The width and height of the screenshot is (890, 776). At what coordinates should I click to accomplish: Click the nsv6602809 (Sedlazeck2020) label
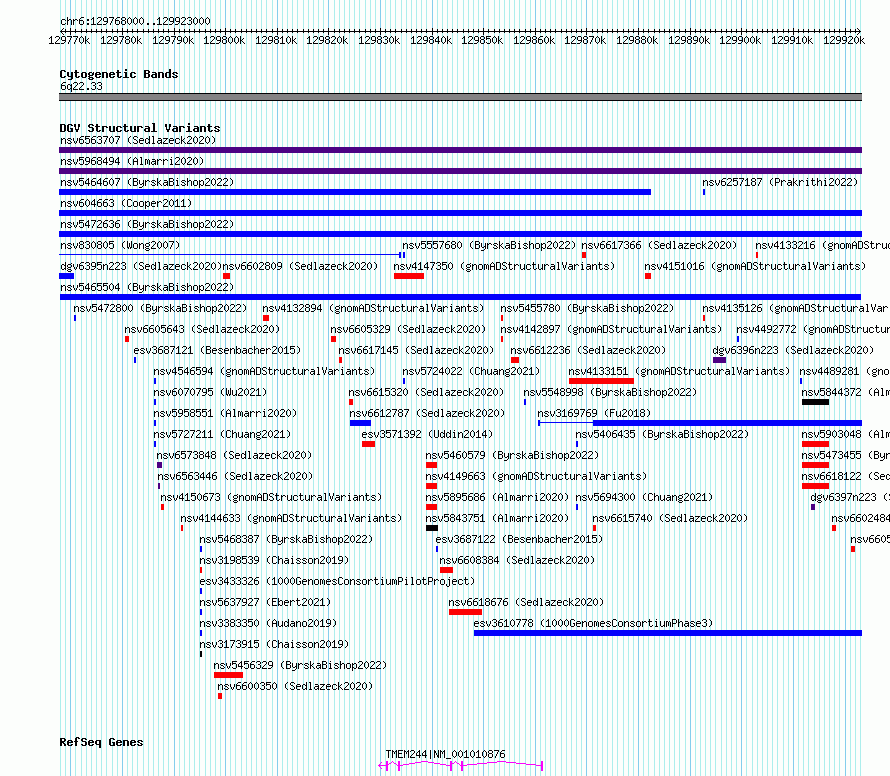click(300, 266)
